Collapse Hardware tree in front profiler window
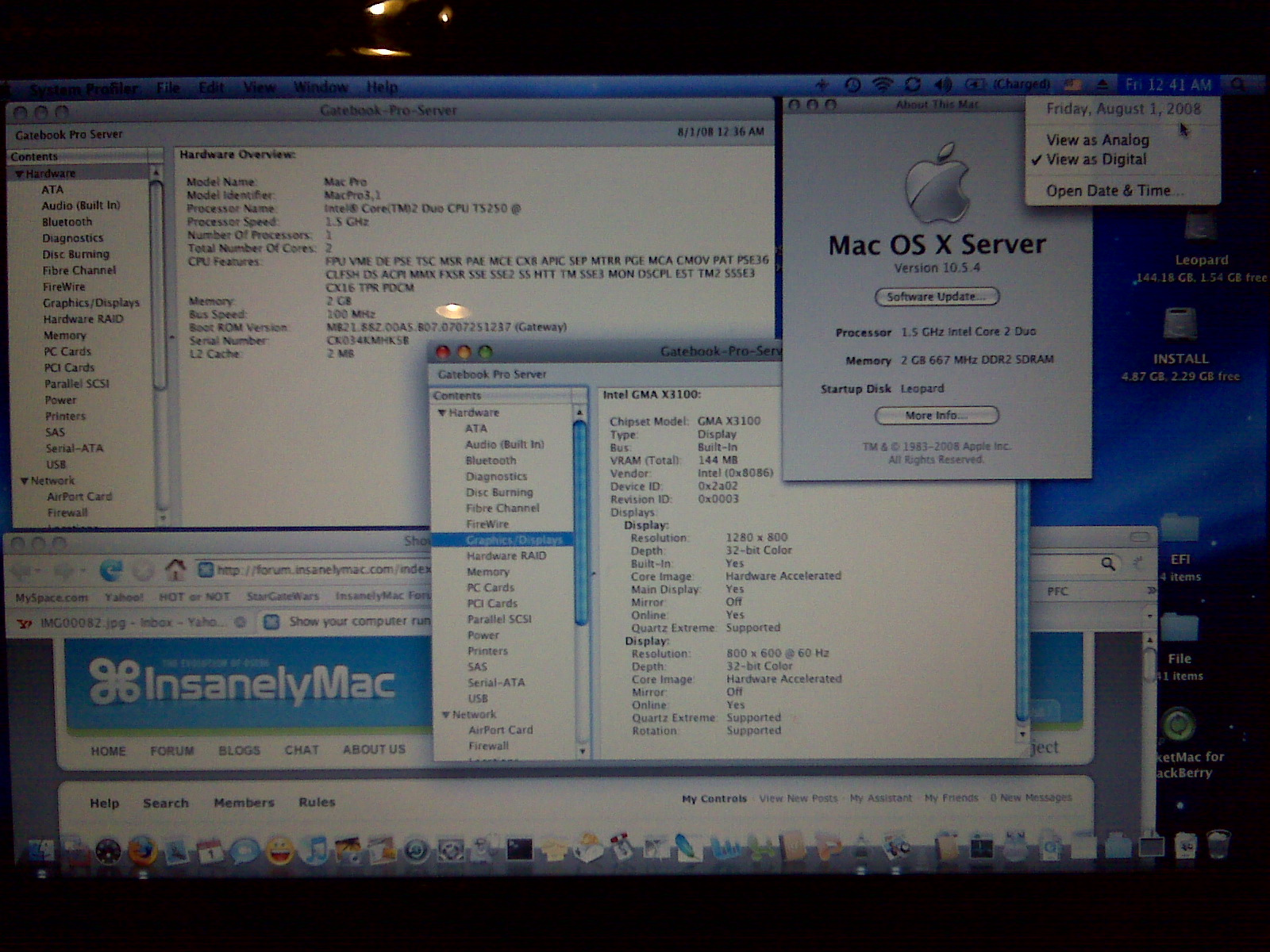Image resolution: width=1270 pixels, height=952 pixels. 442,413
